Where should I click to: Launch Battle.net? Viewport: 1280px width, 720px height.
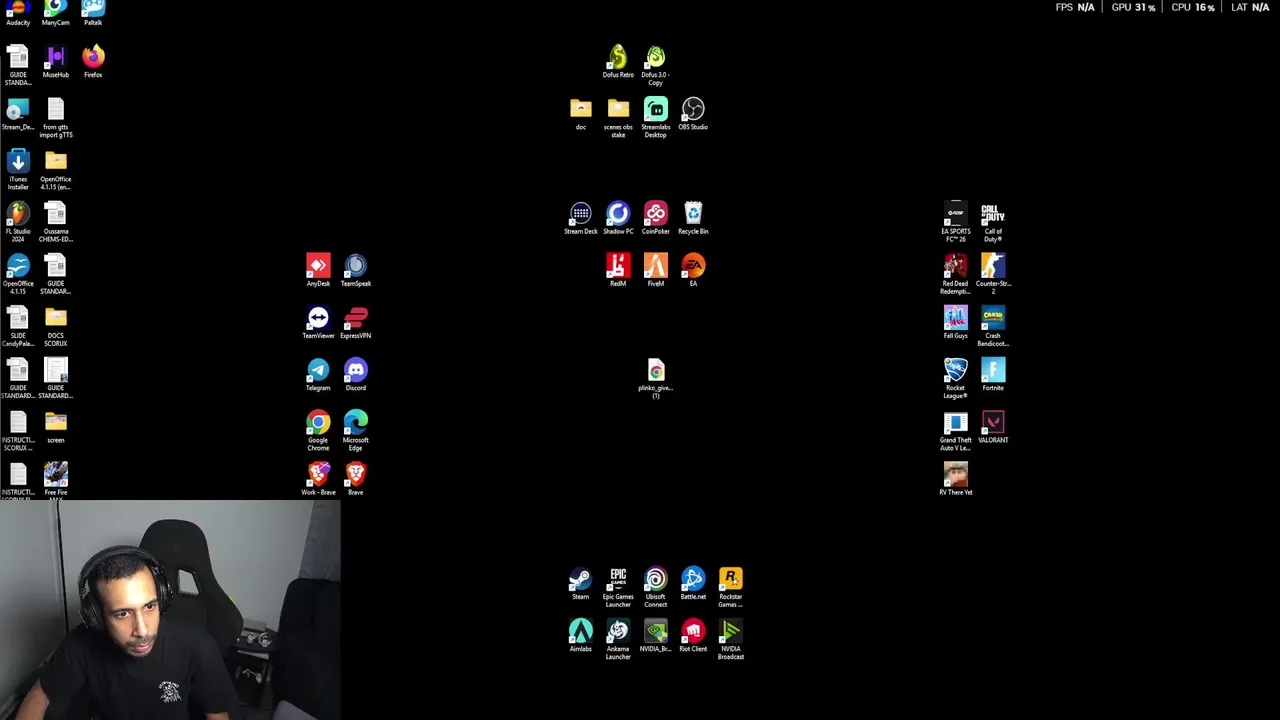(x=693, y=583)
